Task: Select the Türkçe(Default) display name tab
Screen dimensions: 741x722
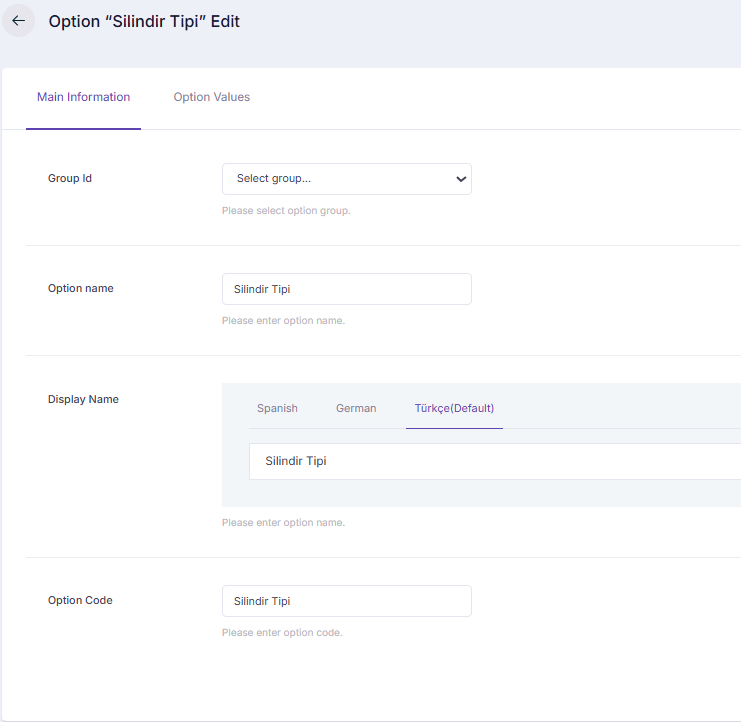Action: click(x=454, y=408)
